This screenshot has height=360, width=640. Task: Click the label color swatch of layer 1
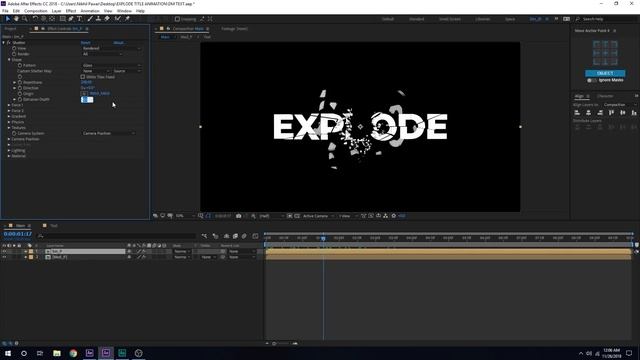coord(31,251)
